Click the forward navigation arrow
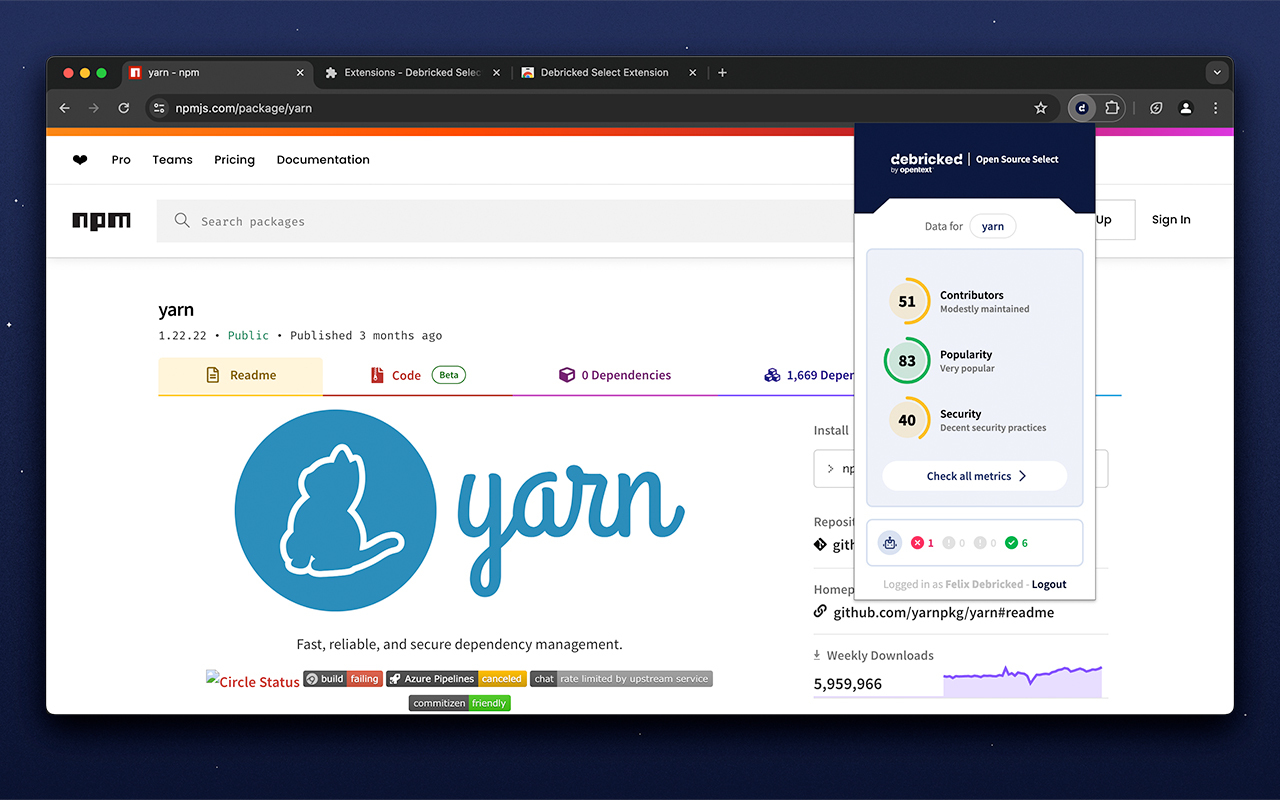This screenshot has width=1280, height=800. pos(94,108)
